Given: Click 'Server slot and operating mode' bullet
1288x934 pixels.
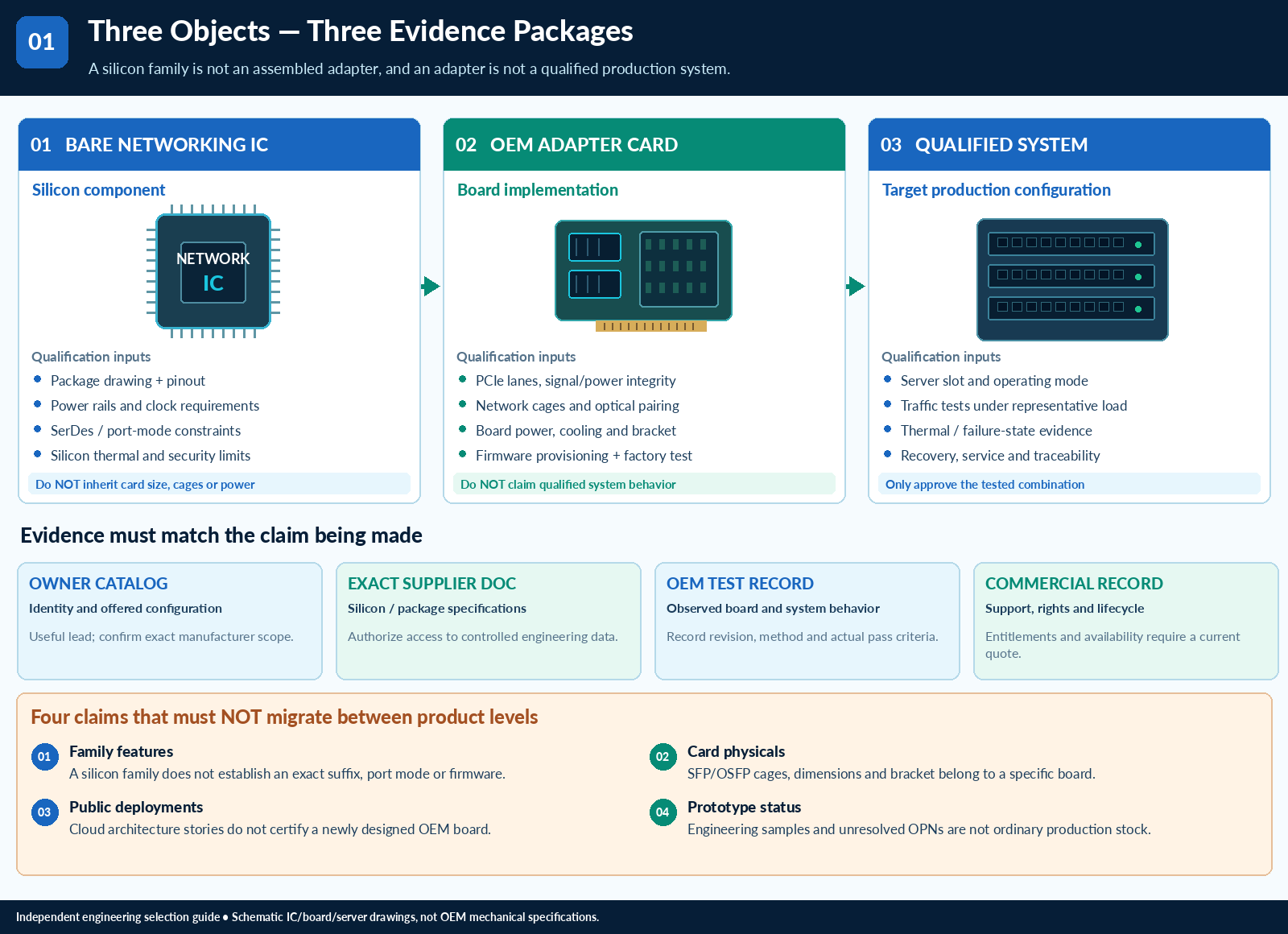Looking at the screenshot, I should click(994, 381).
